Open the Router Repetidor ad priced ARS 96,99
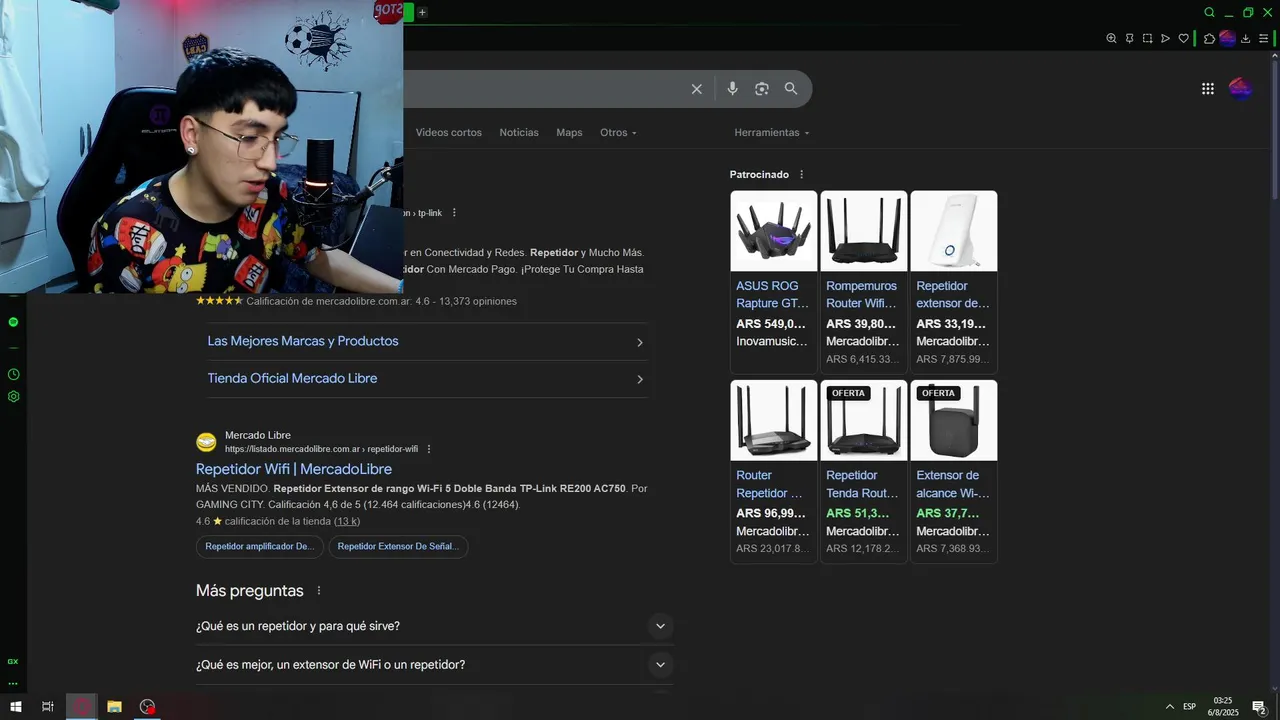1280x720 pixels. pos(774,471)
